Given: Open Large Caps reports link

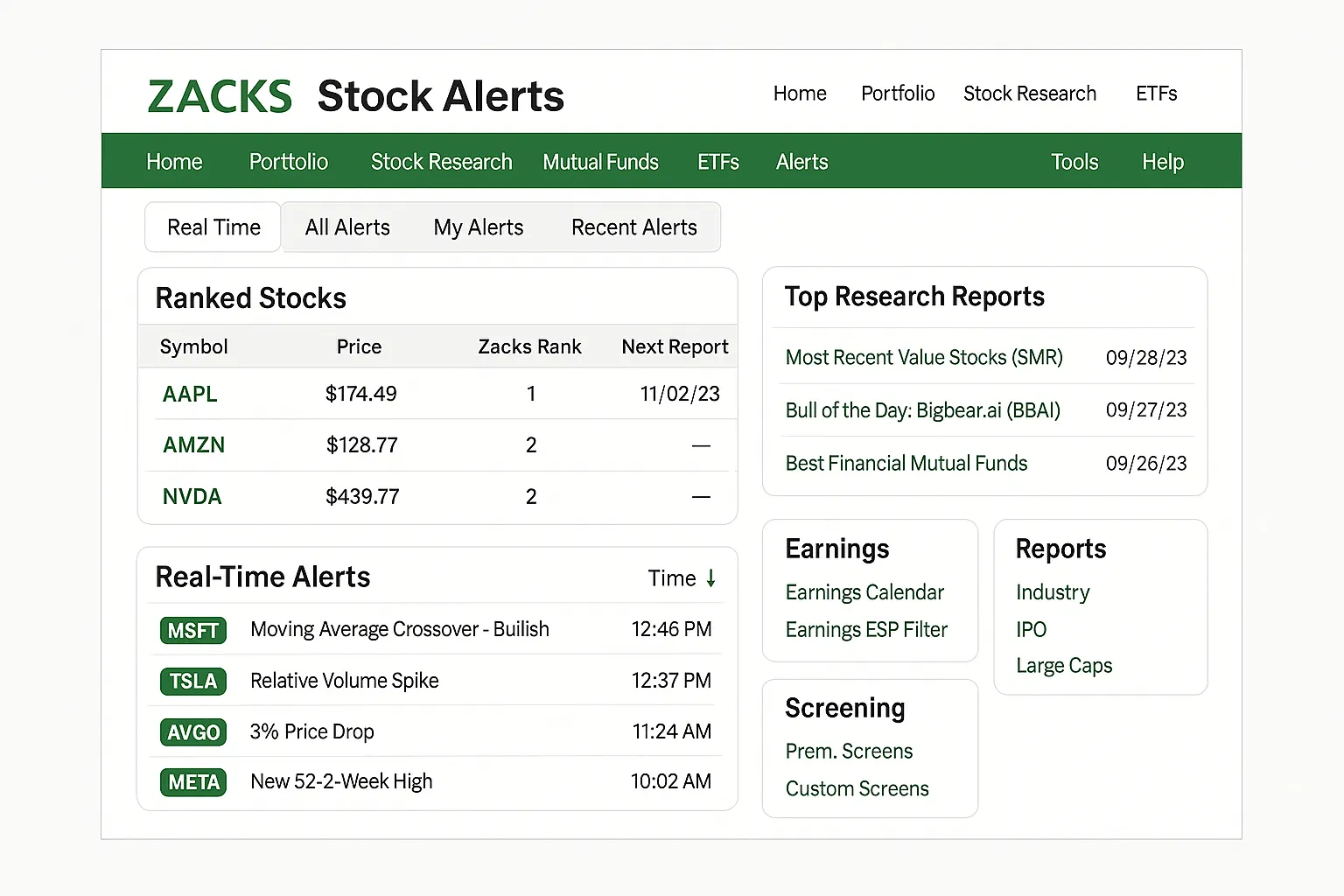Looking at the screenshot, I should [x=1064, y=666].
